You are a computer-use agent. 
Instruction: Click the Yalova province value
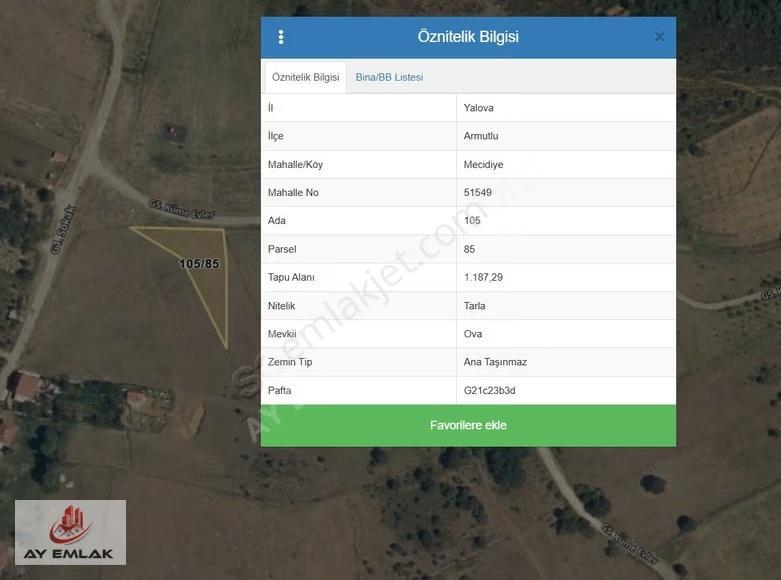[x=478, y=108]
